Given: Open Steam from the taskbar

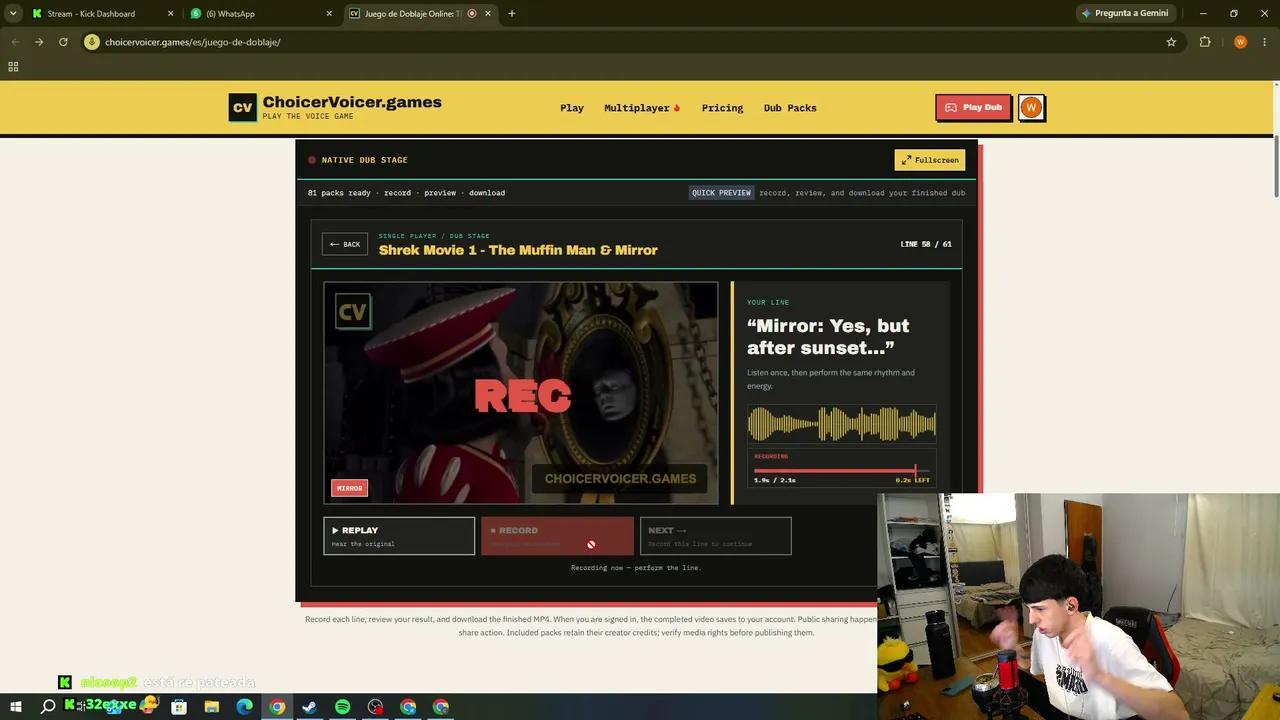Looking at the screenshot, I should click(x=310, y=707).
